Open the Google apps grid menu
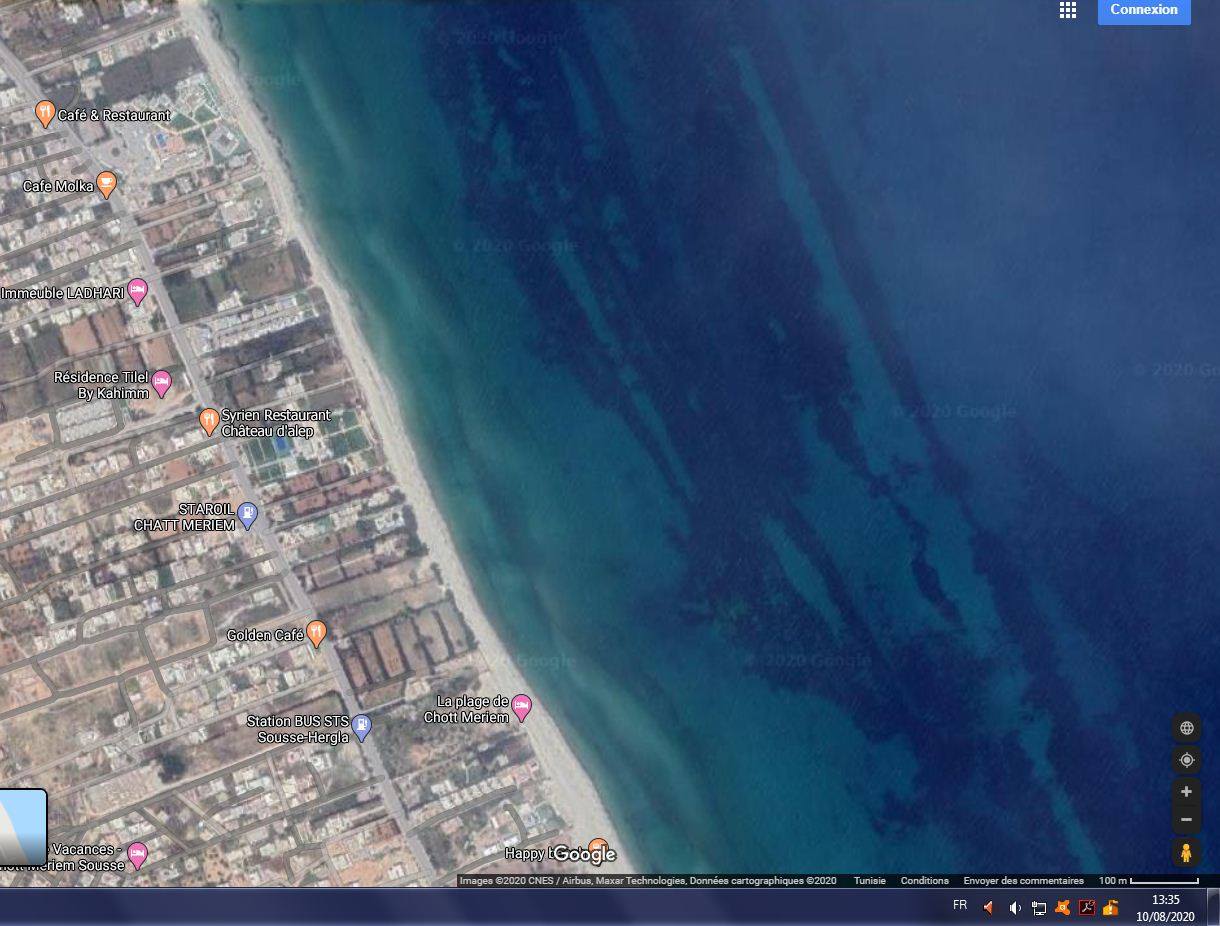1220x926 pixels. [x=1068, y=10]
